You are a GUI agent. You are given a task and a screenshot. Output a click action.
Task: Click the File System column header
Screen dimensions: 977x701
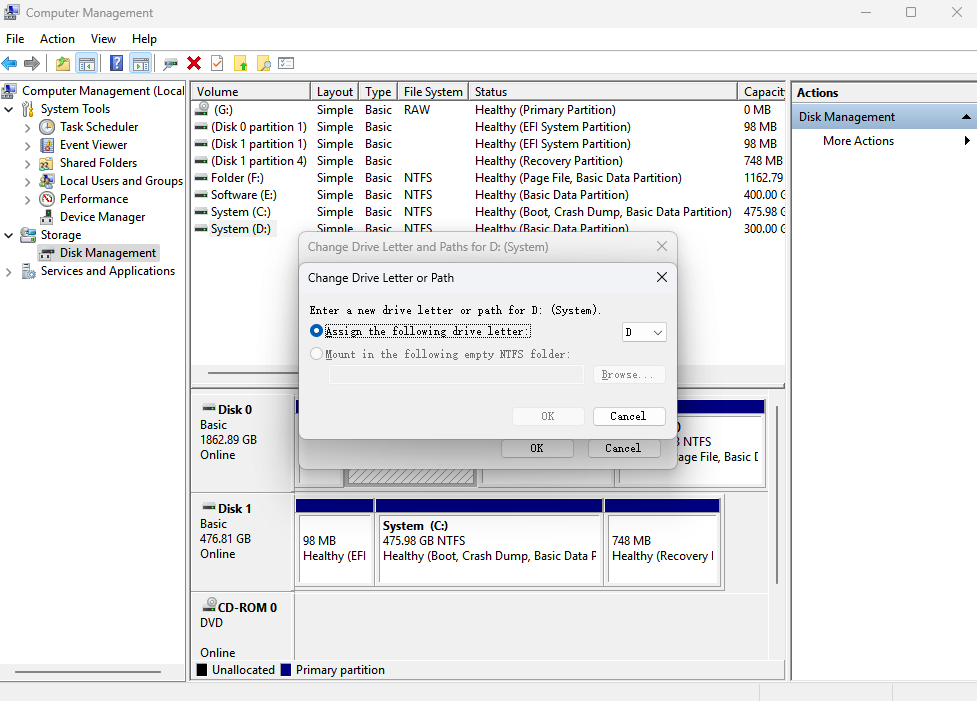click(x=433, y=92)
